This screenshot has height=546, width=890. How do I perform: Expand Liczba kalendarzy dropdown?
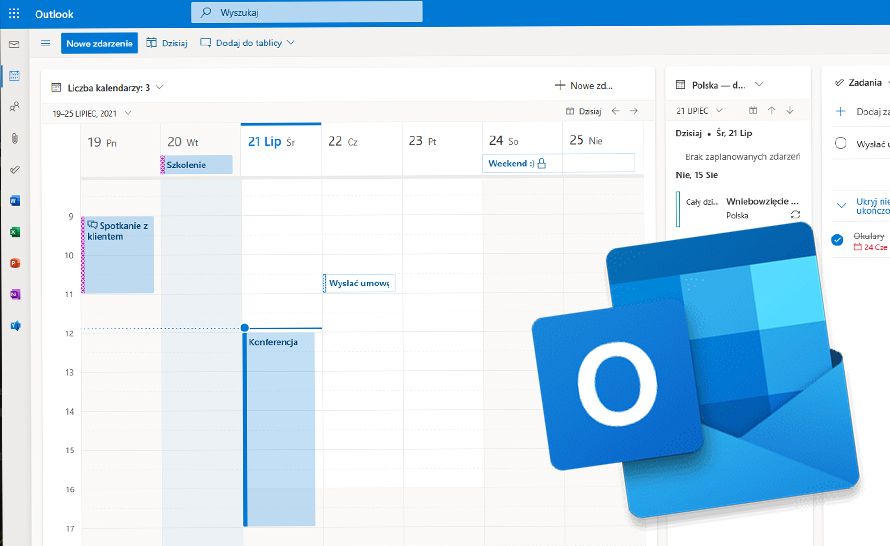click(159, 87)
